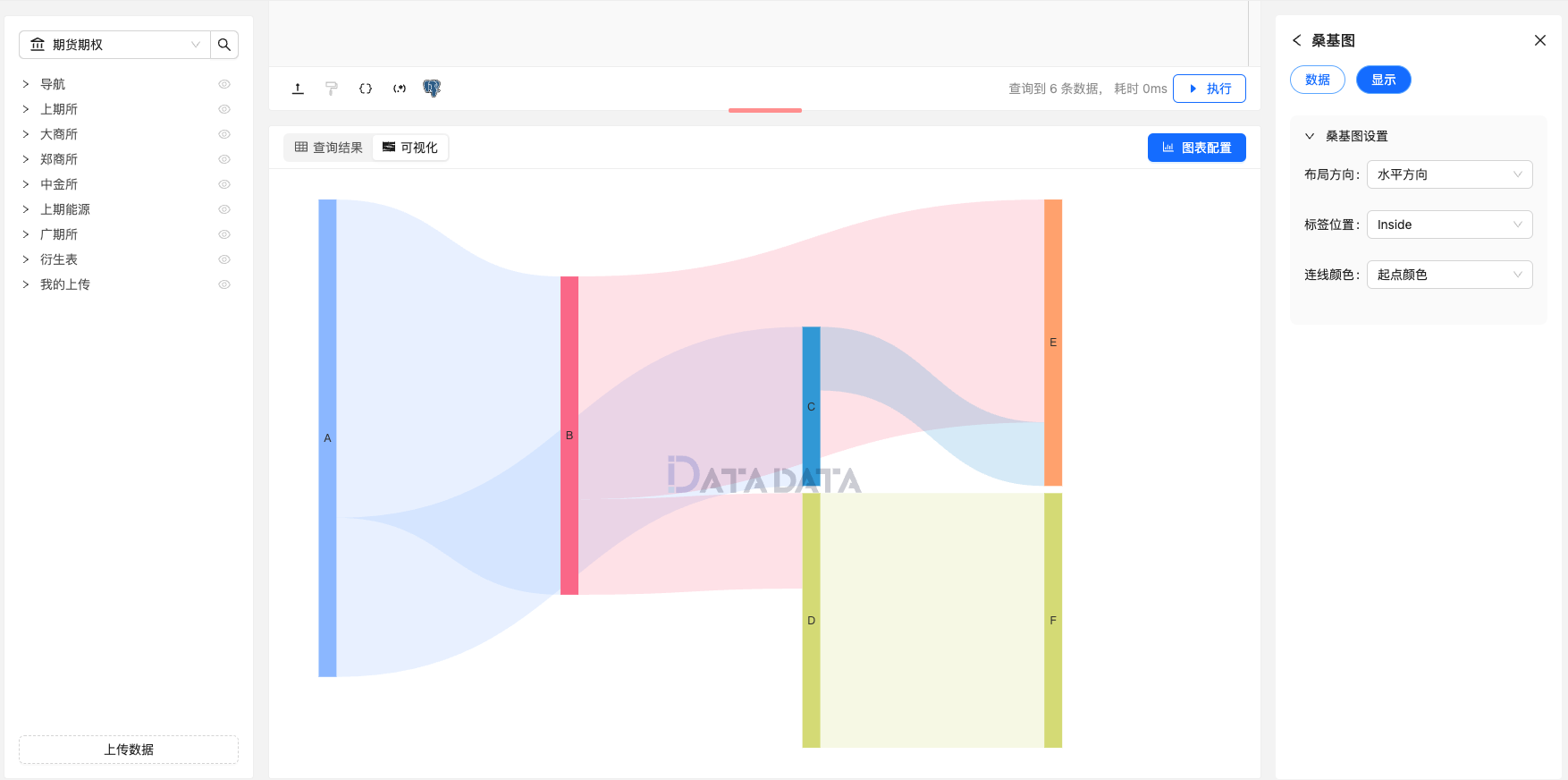Viewport: 1568px width, 780px height.
Task: Click the curly braces icon
Action: pos(366,89)
